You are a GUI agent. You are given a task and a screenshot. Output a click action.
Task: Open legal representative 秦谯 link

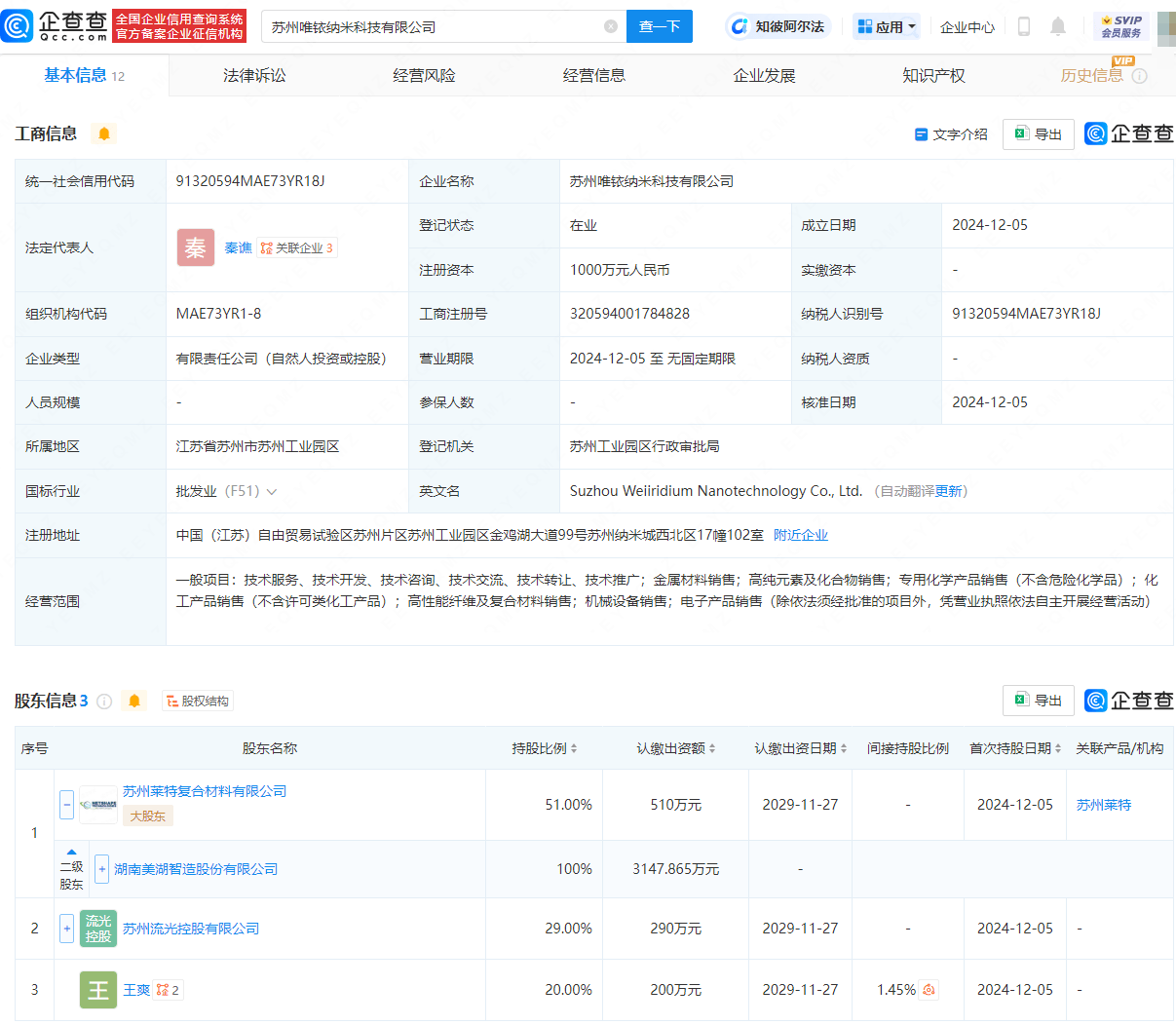click(x=239, y=248)
